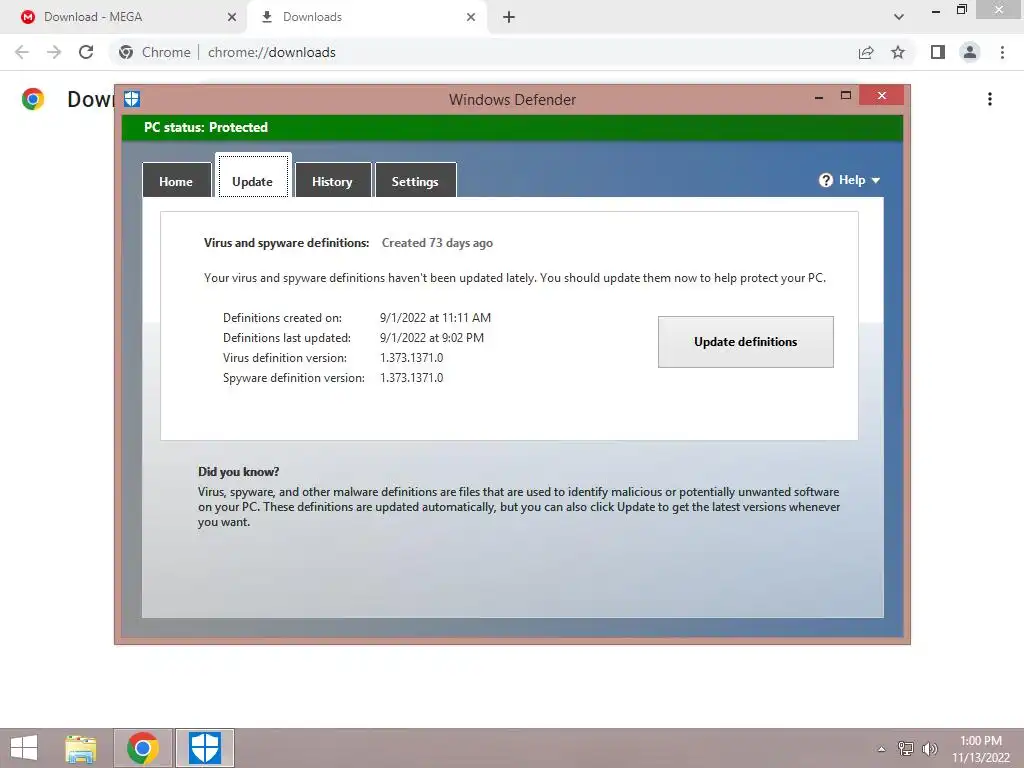The width and height of the screenshot is (1024, 768).
Task: Open the Windows Start button
Action: tap(24, 748)
